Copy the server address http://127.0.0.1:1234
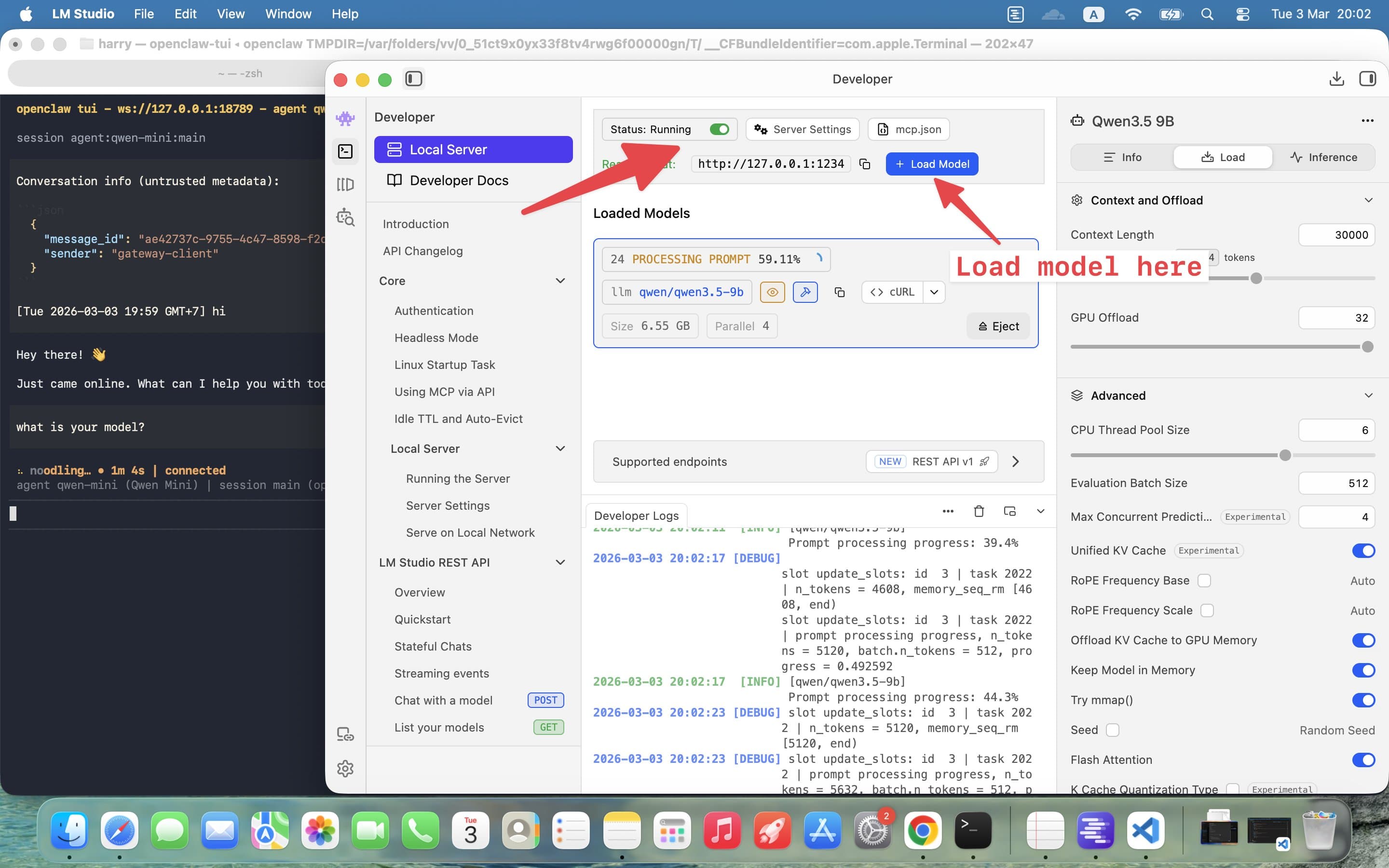This screenshot has width=1389, height=868. tap(864, 163)
